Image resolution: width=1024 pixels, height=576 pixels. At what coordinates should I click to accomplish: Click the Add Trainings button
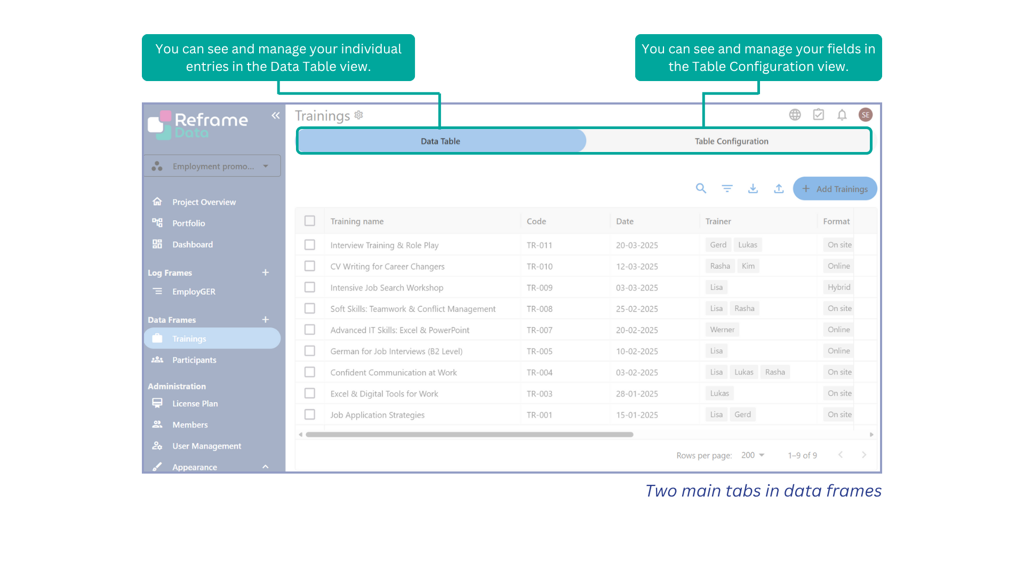pyautogui.click(x=834, y=189)
